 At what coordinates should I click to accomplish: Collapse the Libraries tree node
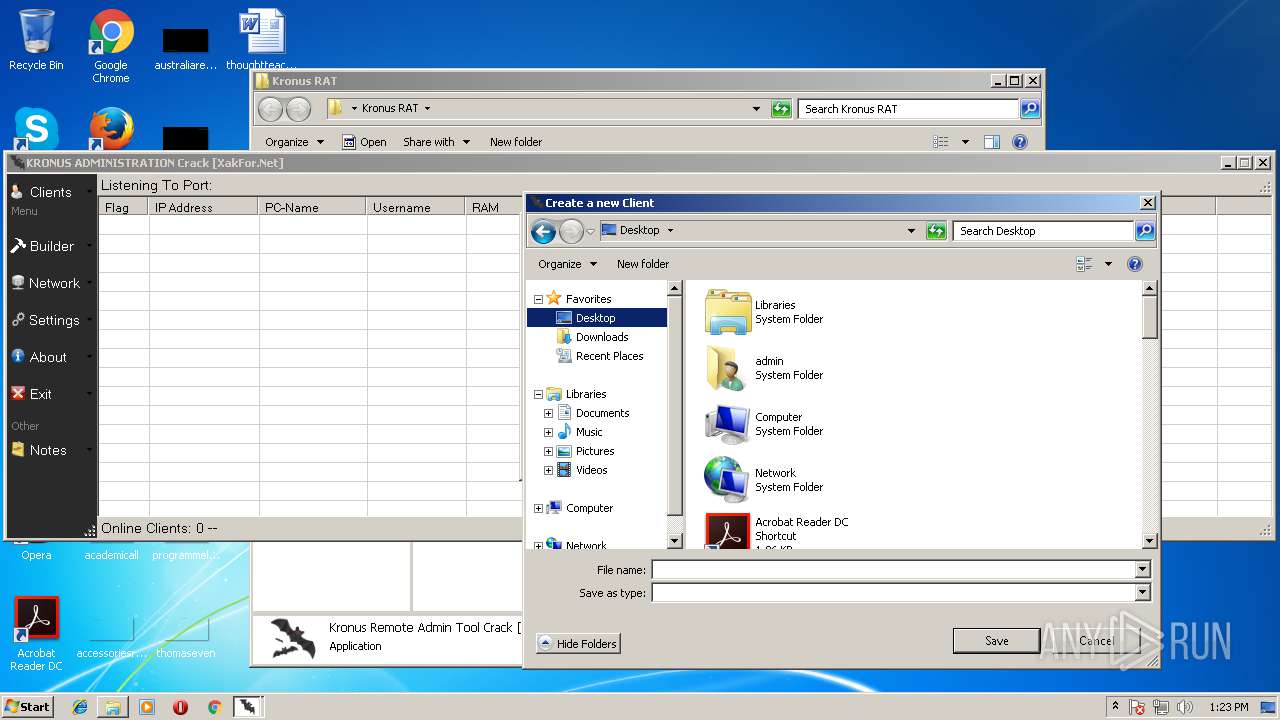[538, 394]
